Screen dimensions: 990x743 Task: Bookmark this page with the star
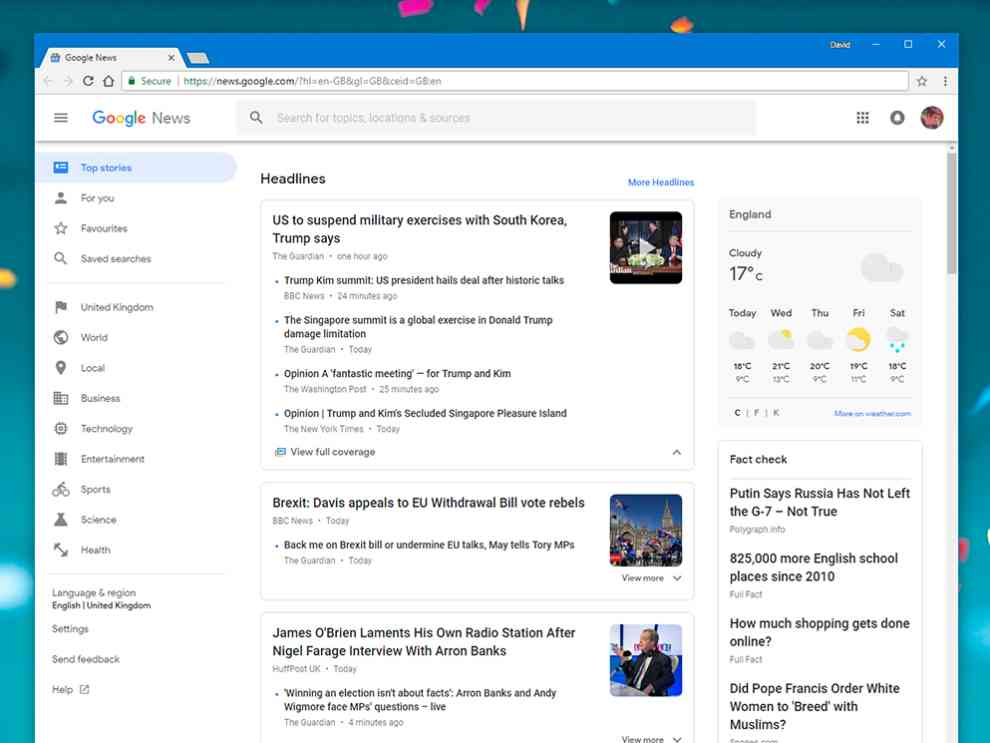point(922,81)
